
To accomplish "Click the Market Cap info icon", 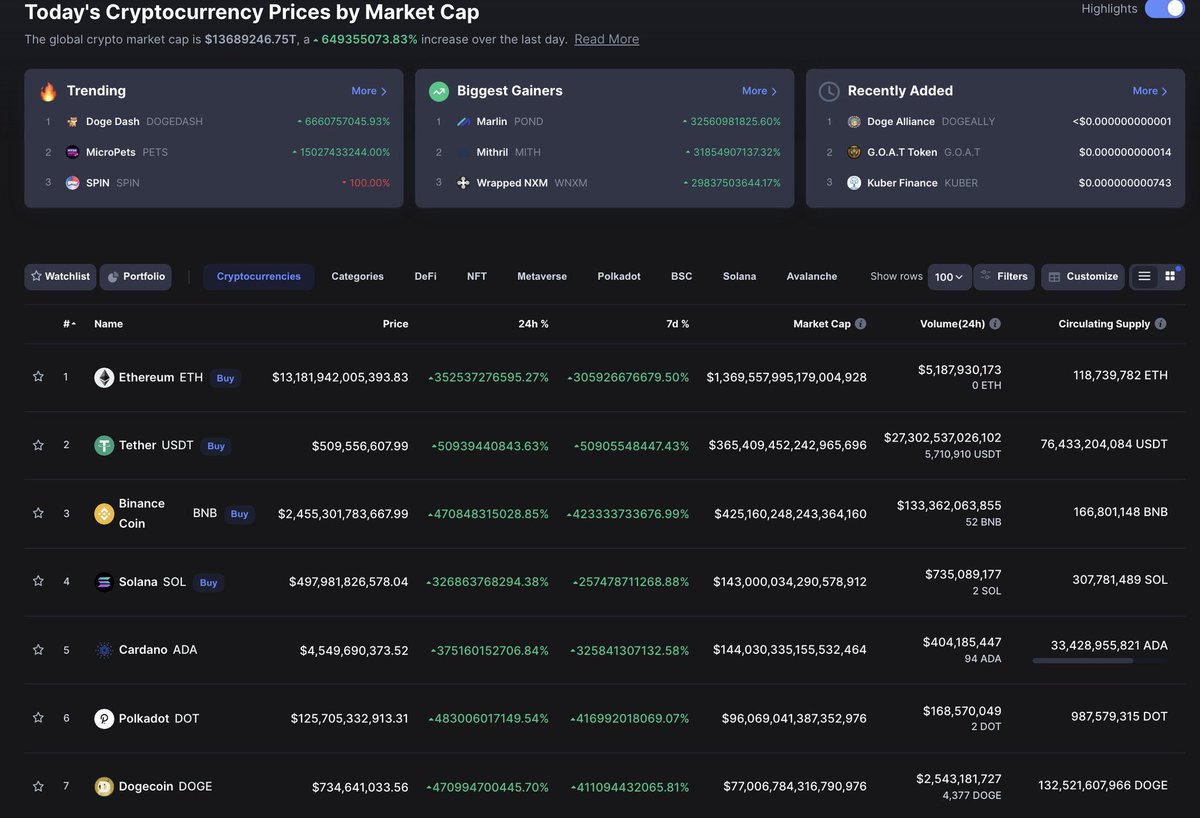I will coord(861,324).
